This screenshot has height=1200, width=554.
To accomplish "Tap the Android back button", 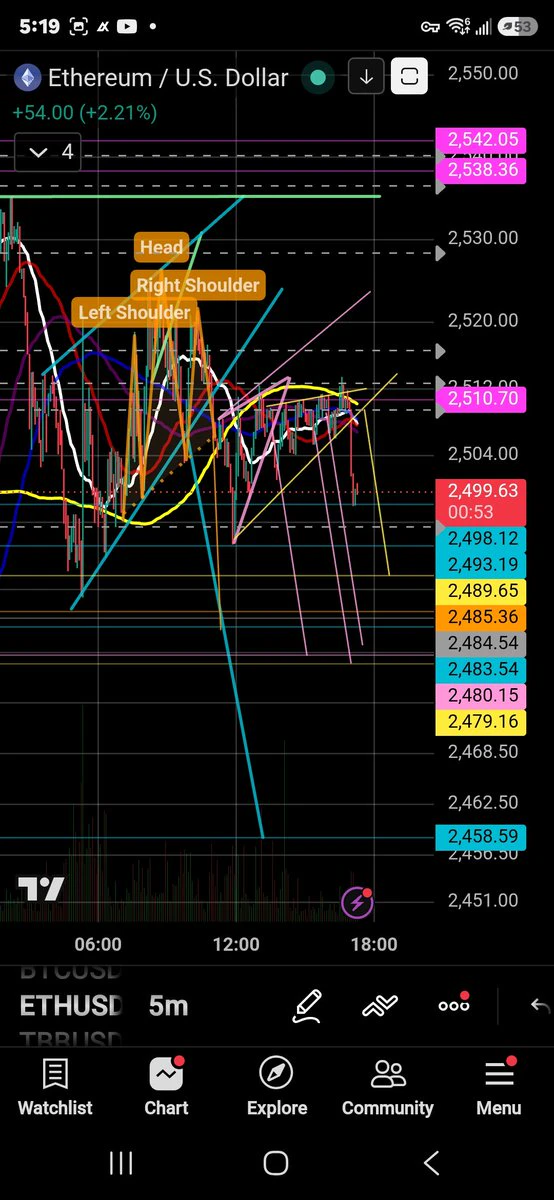I will (x=431, y=1162).
